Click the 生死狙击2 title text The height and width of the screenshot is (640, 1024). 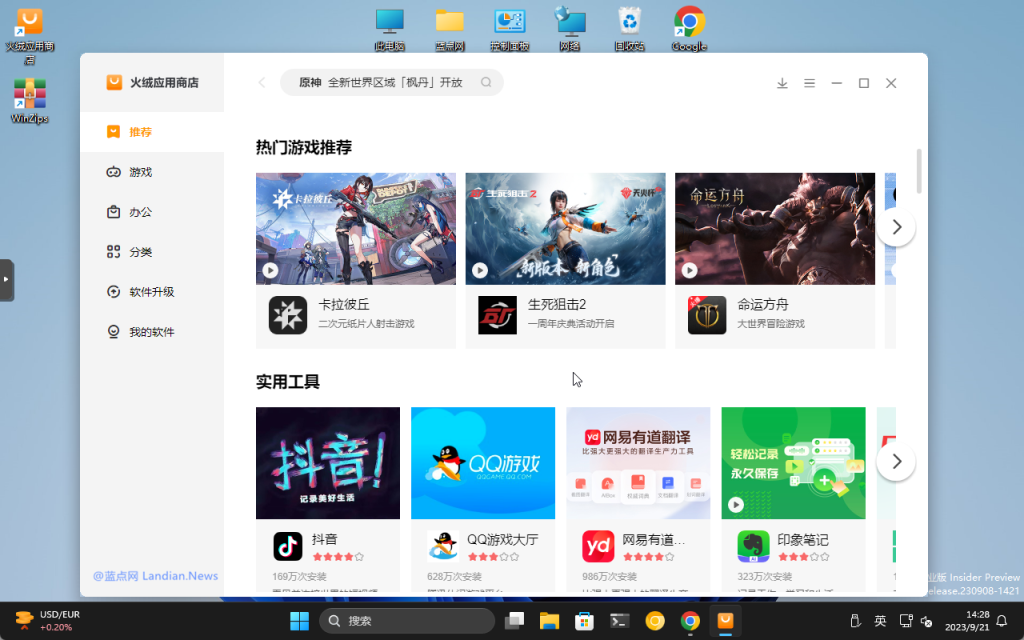[557, 304]
